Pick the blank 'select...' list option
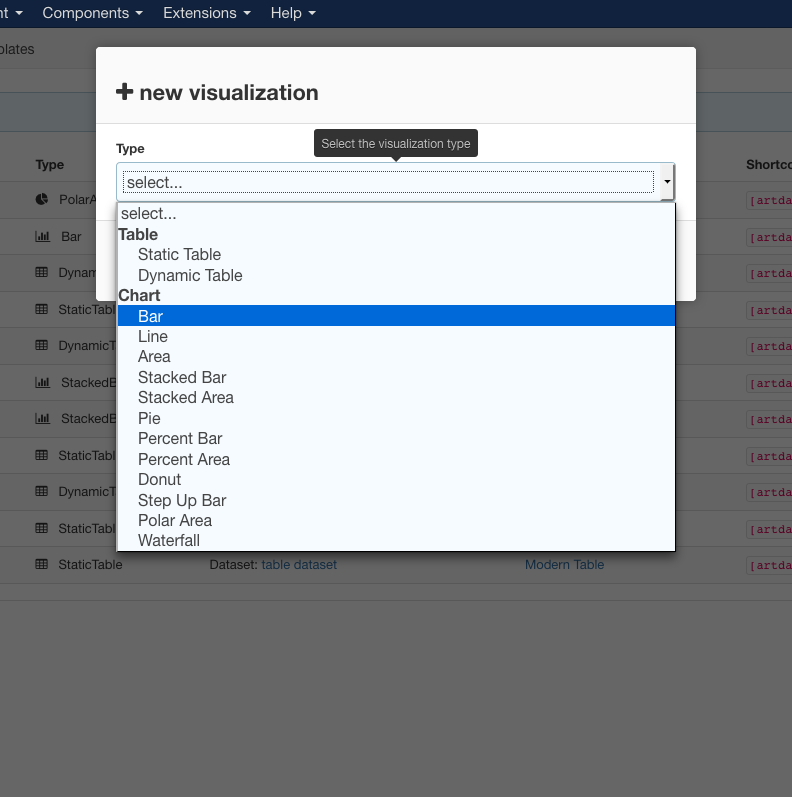This screenshot has width=792, height=797. [x=396, y=213]
